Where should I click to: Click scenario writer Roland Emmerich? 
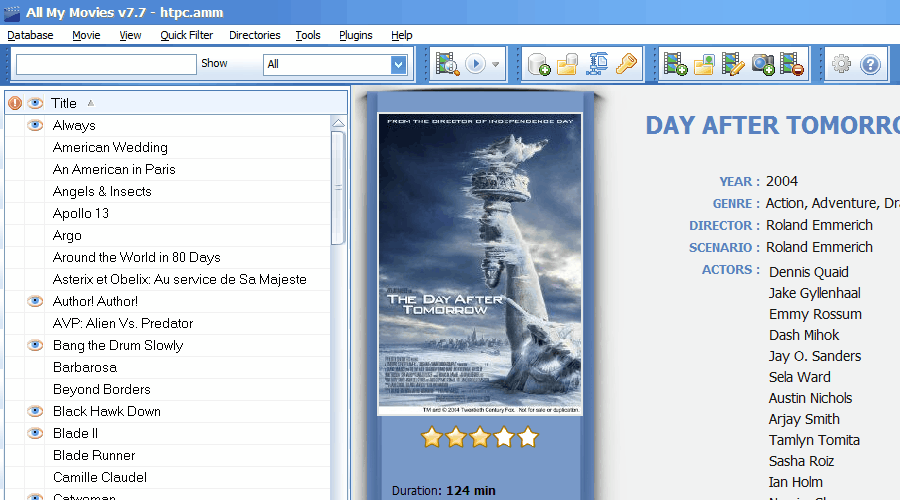point(819,247)
